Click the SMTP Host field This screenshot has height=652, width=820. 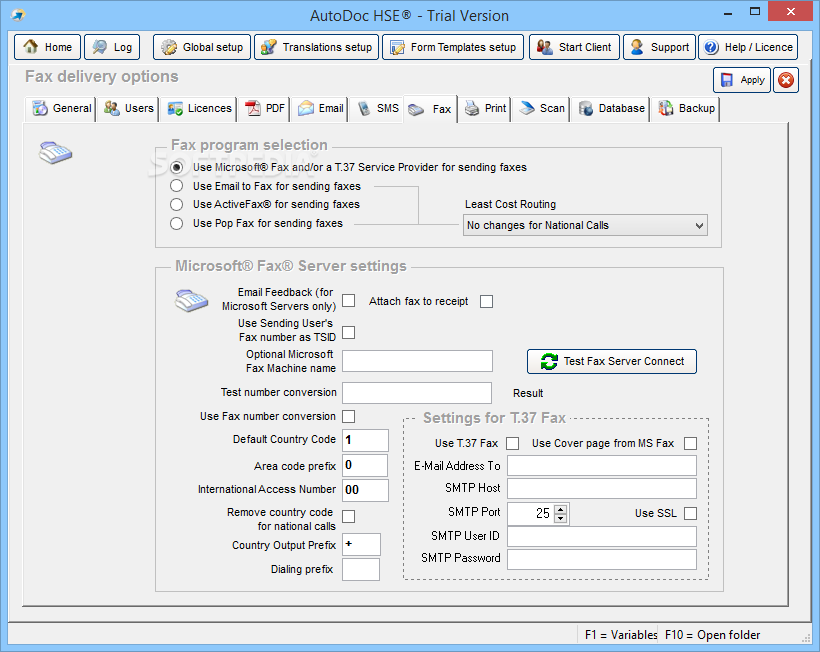point(602,488)
